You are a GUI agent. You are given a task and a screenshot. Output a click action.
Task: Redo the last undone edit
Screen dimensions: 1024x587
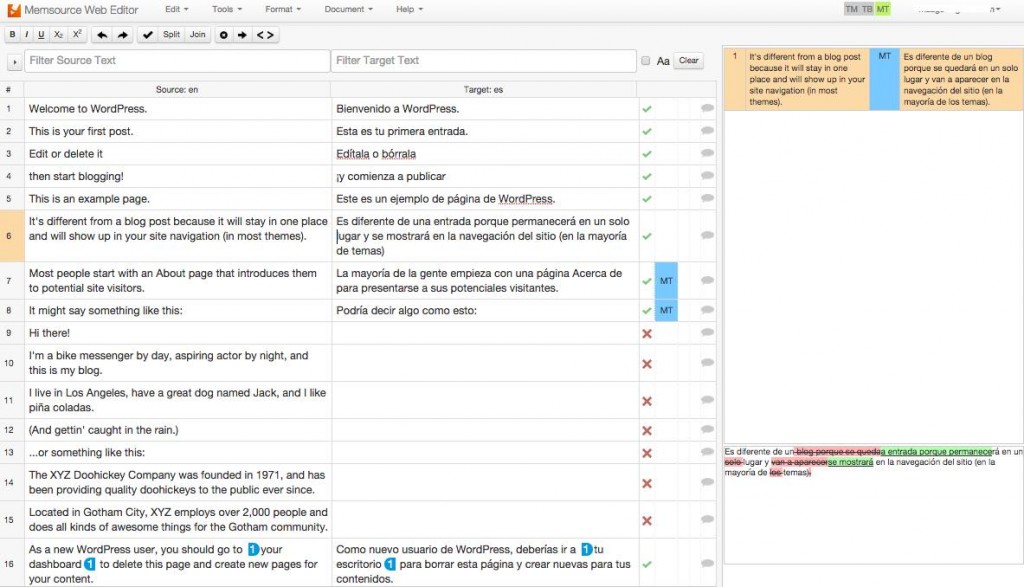pyautogui.click(x=123, y=35)
